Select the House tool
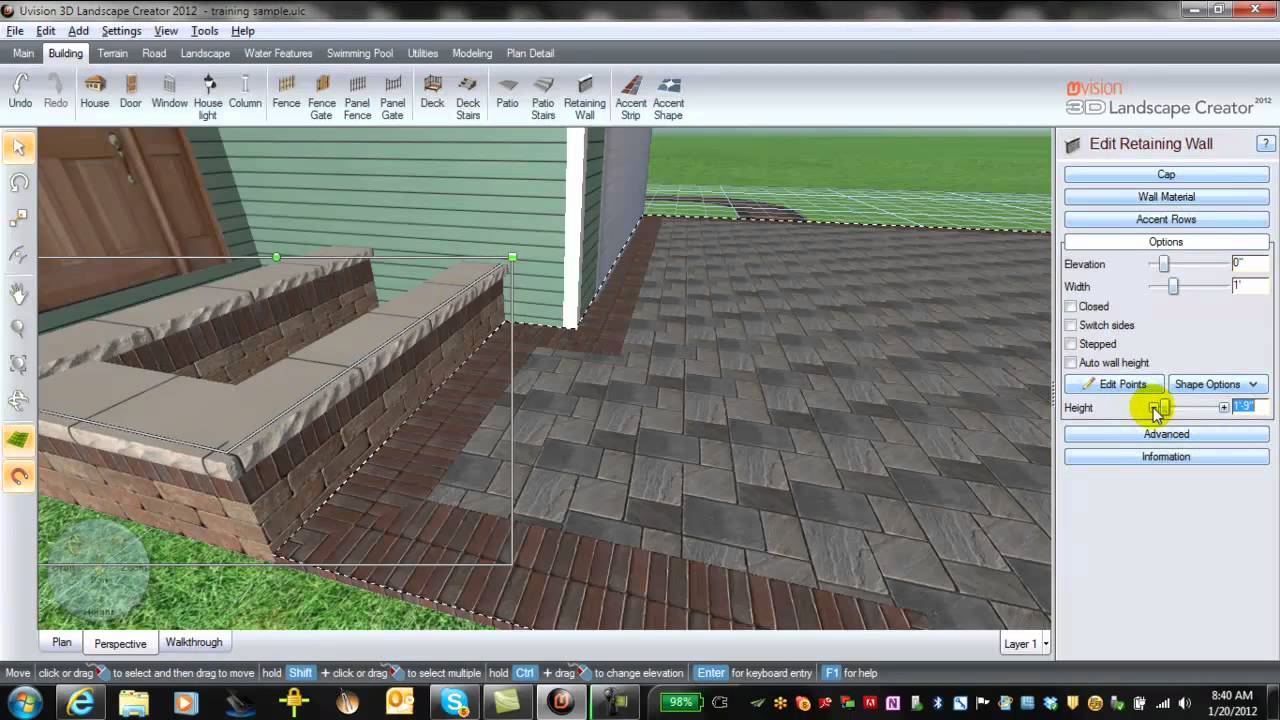 (94, 91)
